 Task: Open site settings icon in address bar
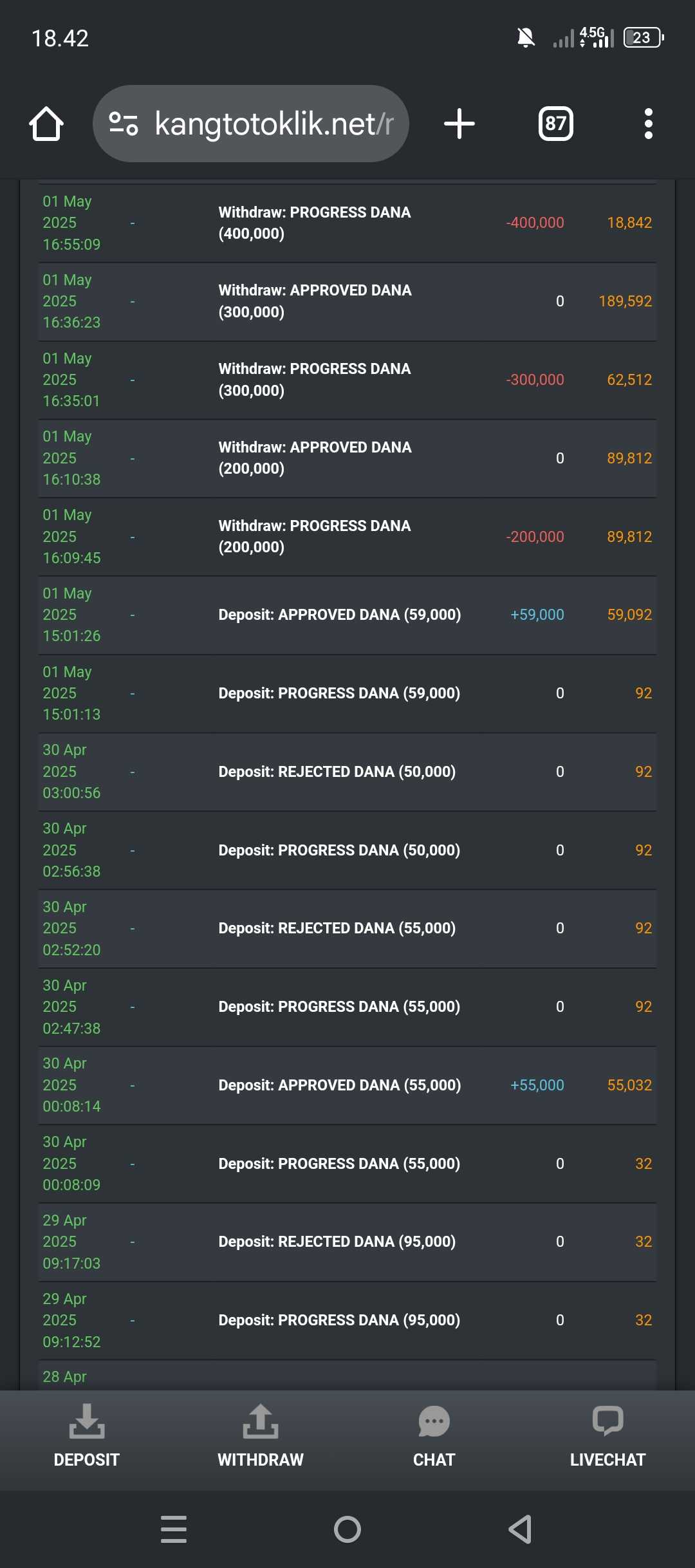pyautogui.click(x=124, y=124)
